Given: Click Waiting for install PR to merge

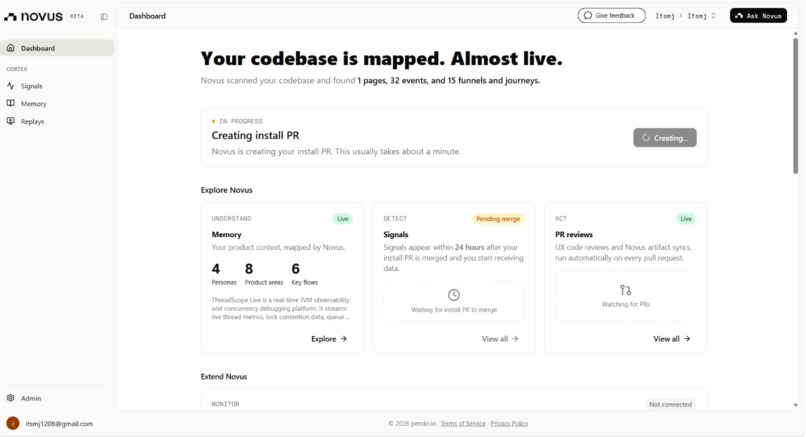Looking at the screenshot, I should [454, 309].
